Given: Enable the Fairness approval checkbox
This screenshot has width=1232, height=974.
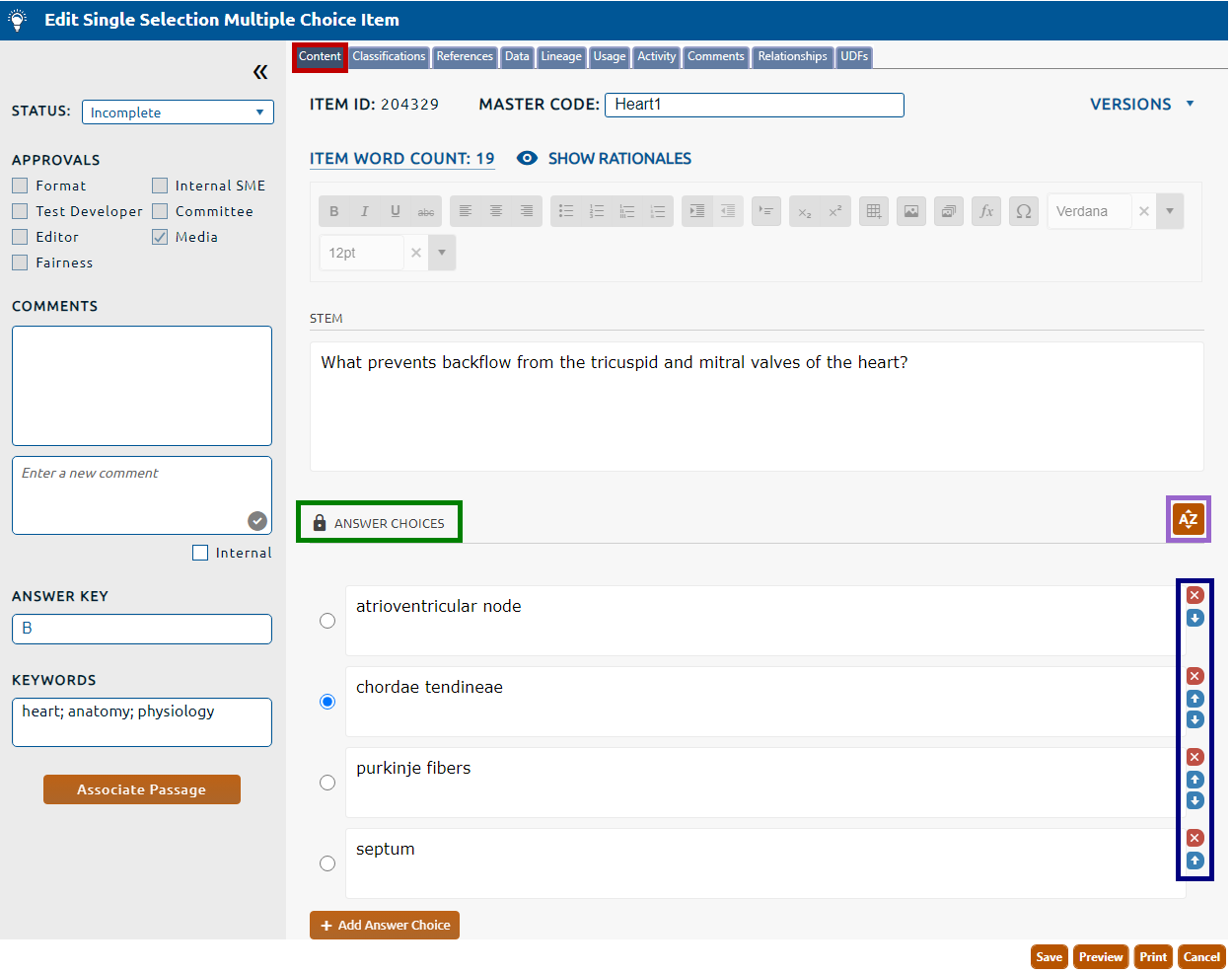Looking at the screenshot, I should coord(20,262).
